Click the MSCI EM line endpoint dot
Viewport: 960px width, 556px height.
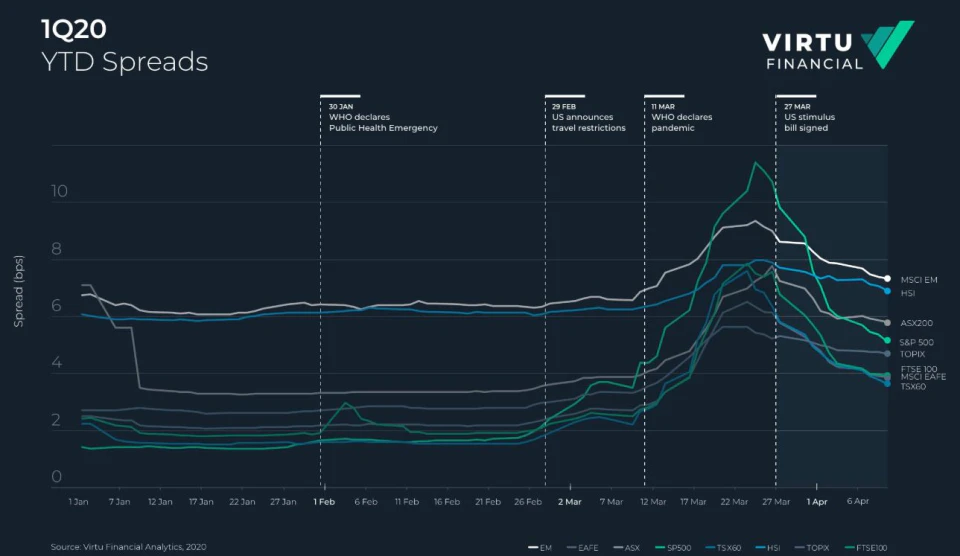tap(887, 279)
